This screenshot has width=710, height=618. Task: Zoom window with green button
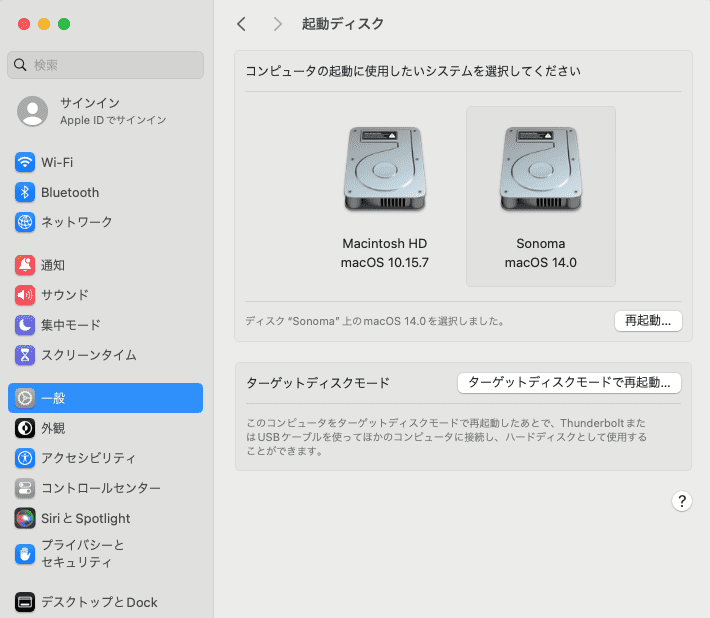64,24
